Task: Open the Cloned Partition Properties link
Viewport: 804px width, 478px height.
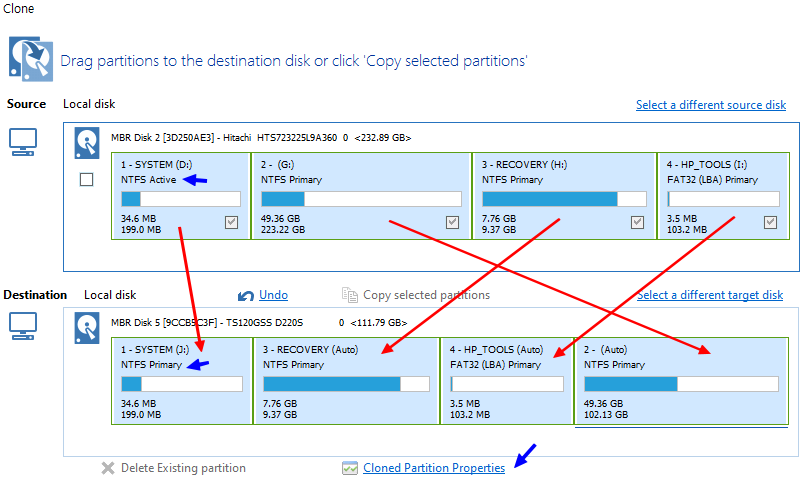Action: [434, 468]
